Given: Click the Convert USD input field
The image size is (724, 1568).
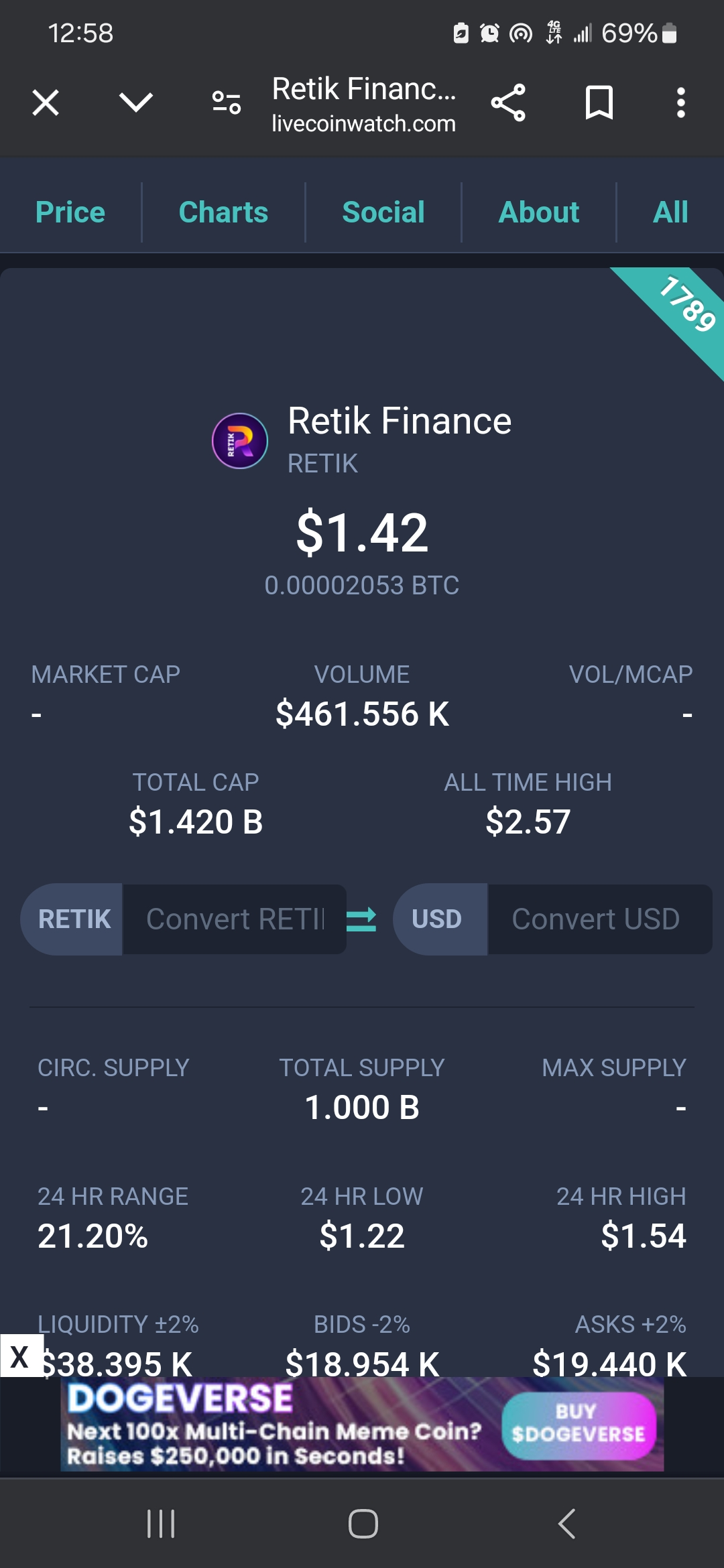Looking at the screenshot, I should (600, 919).
